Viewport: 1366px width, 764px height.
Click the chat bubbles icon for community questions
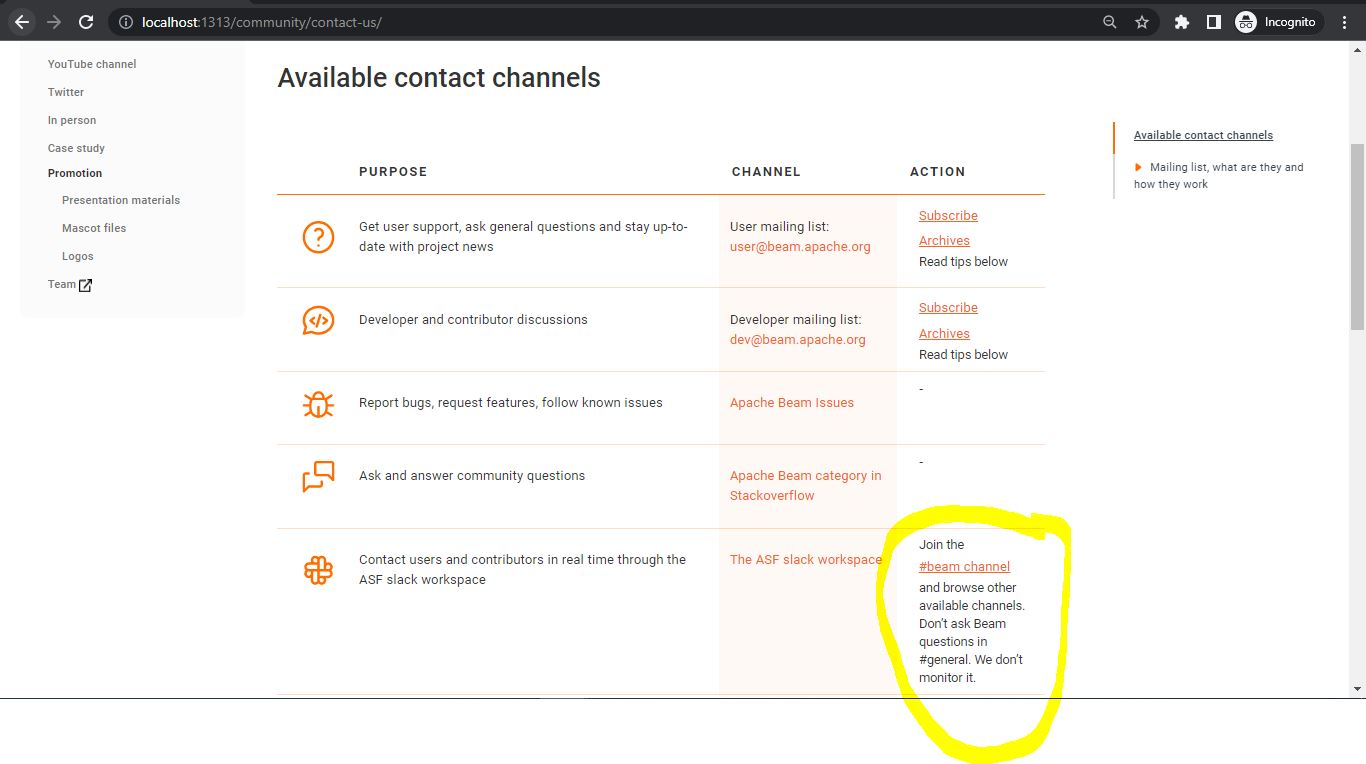[318, 476]
